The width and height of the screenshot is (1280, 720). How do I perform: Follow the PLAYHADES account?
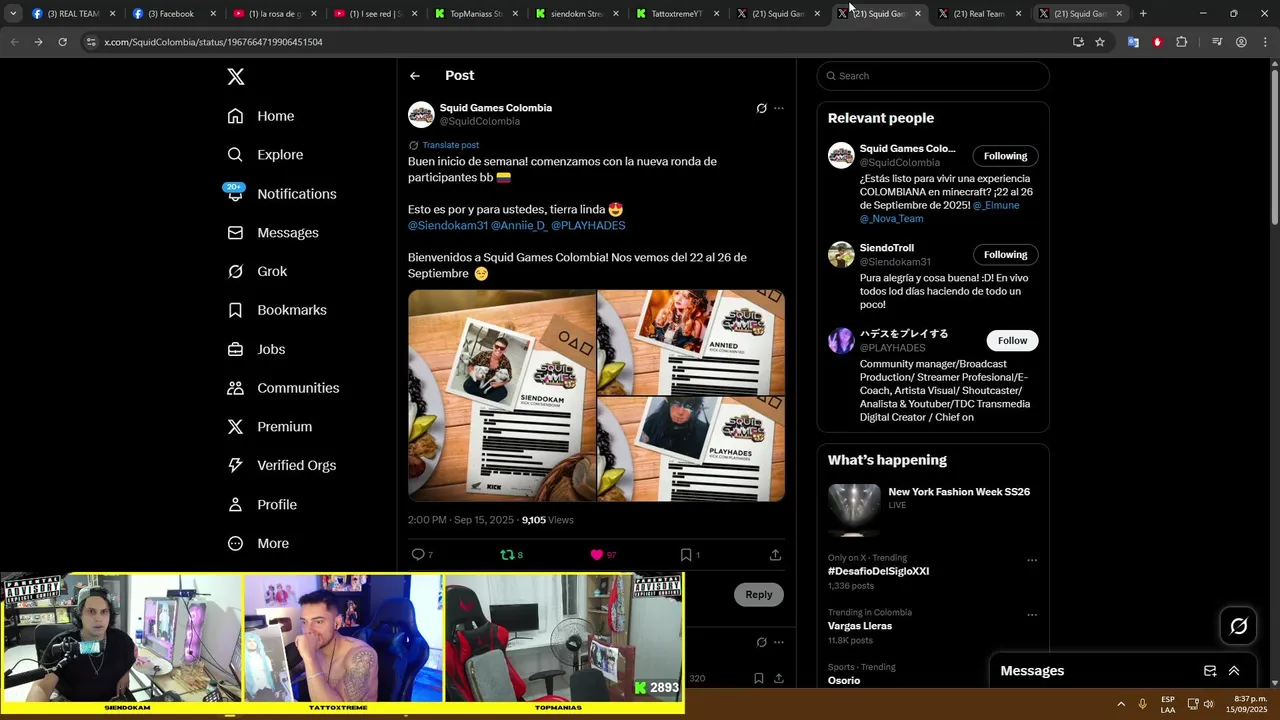coord(1012,341)
